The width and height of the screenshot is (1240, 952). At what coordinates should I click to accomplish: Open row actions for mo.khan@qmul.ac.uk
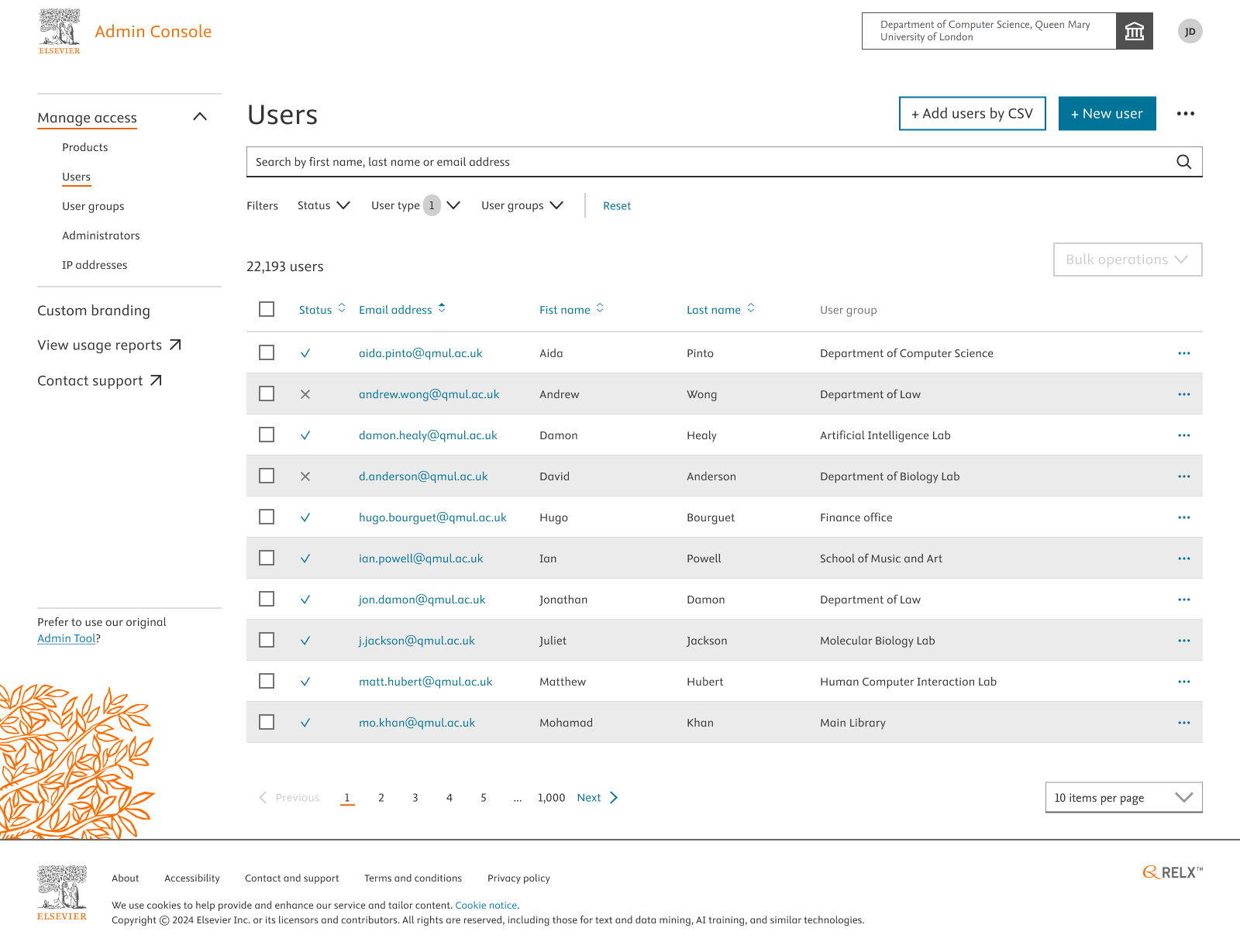click(1184, 723)
